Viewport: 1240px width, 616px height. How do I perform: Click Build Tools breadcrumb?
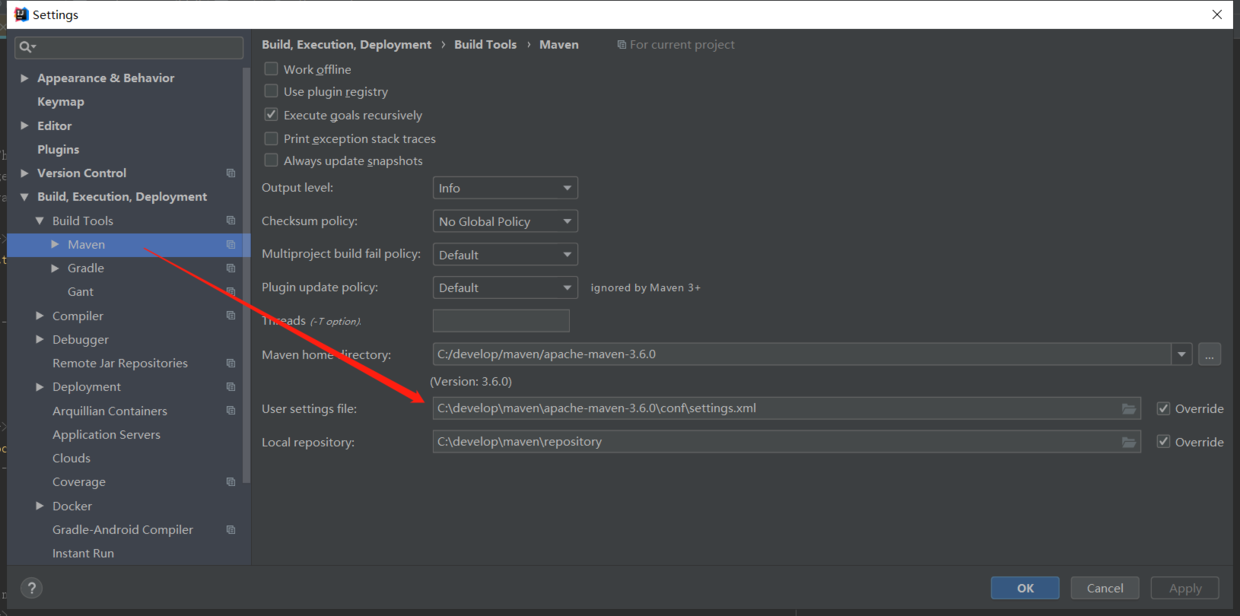[x=486, y=45]
